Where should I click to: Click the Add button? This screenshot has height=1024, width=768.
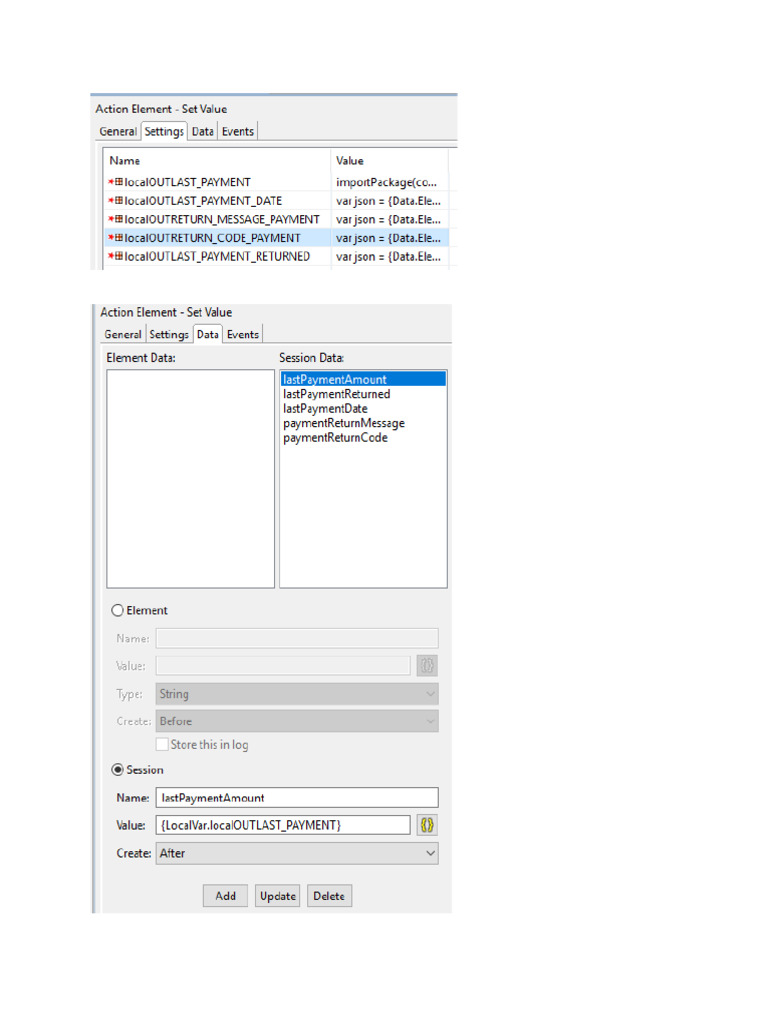225,896
